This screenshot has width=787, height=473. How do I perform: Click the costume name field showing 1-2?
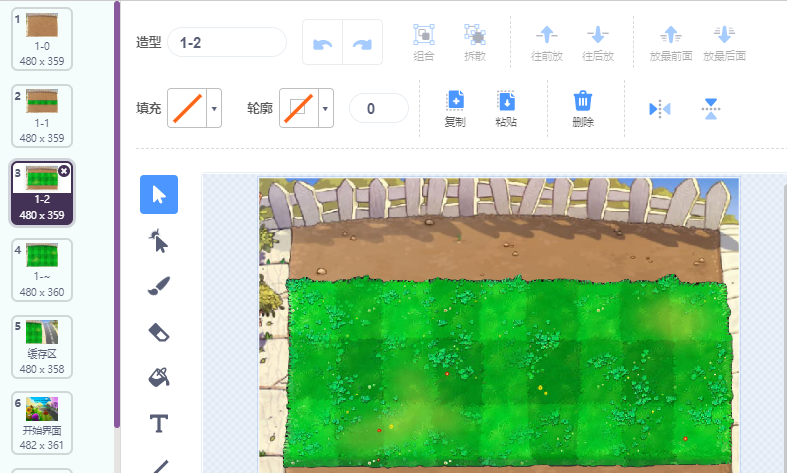(227, 42)
